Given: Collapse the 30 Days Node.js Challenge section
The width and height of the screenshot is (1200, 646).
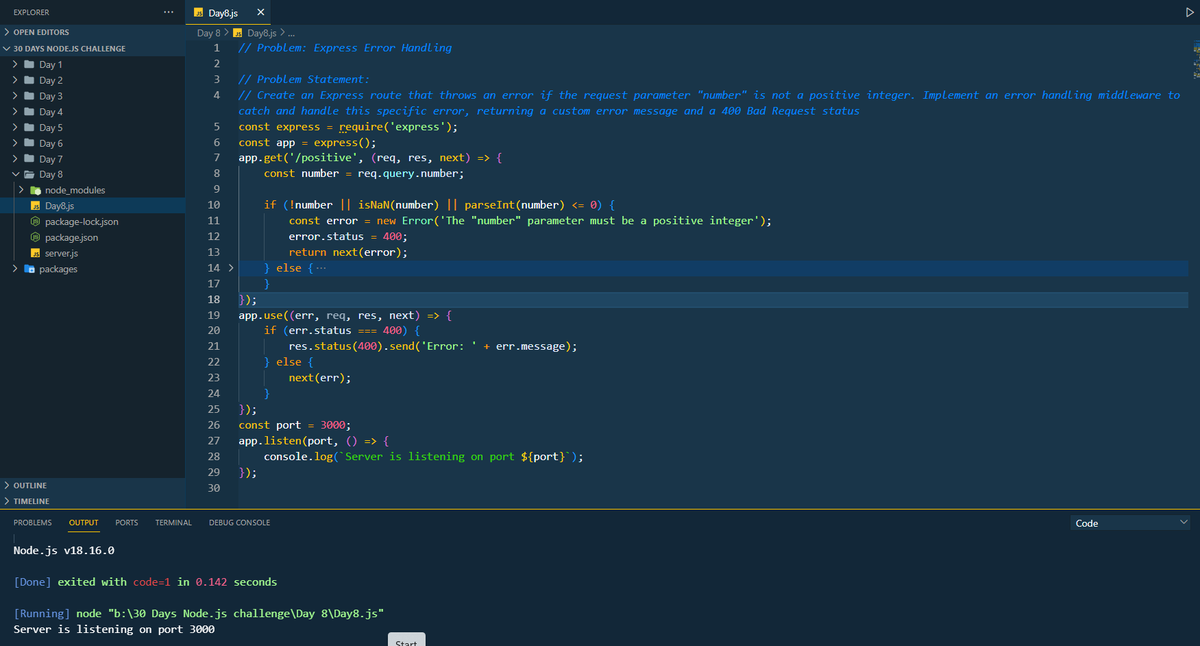Looking at the screenshot, I should [92, 48].
